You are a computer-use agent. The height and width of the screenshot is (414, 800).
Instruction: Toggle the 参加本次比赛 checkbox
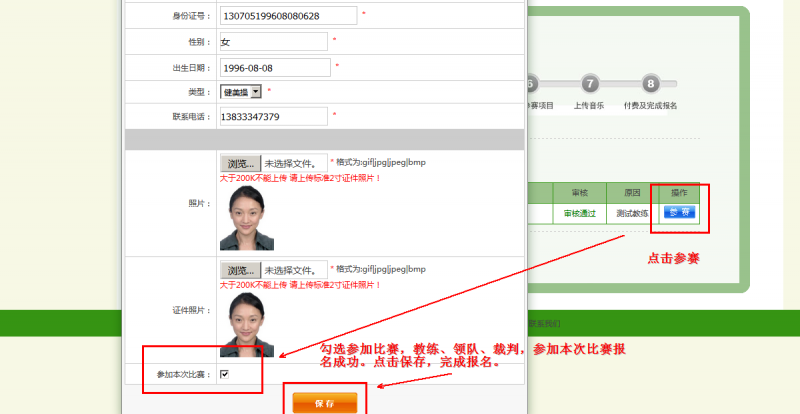coord(224,374)
